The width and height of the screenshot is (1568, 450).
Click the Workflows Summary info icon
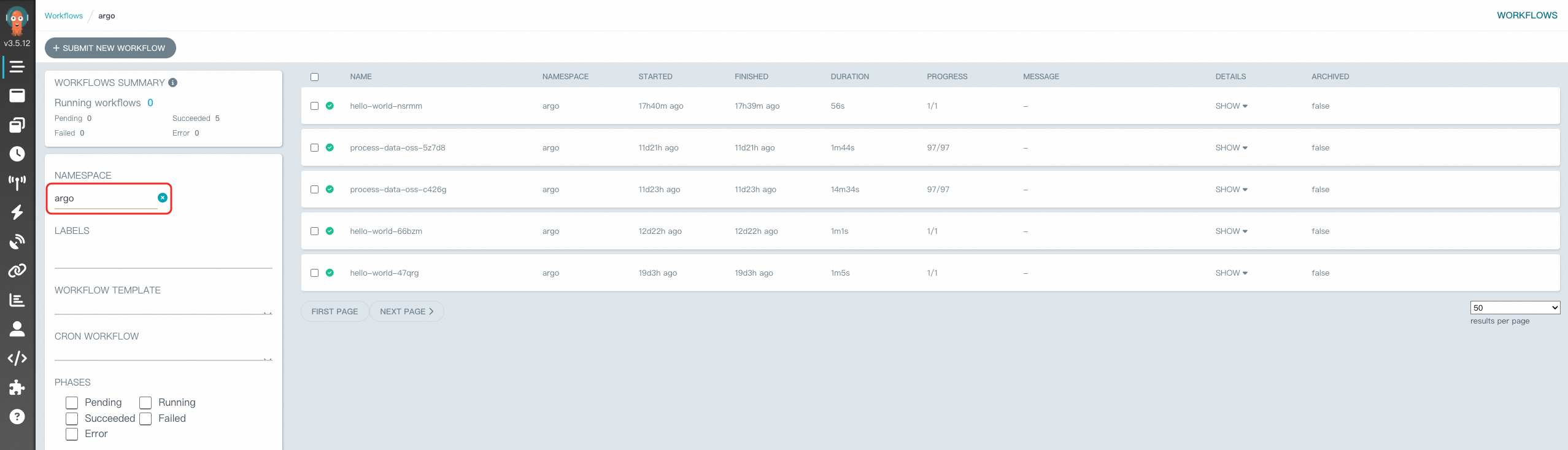pyautogui.click(x=173, y=82)
